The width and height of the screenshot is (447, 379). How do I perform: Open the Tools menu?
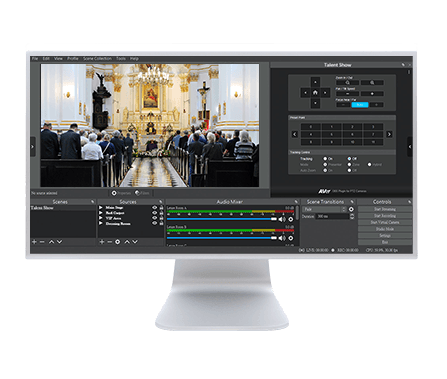click(121, 59)
